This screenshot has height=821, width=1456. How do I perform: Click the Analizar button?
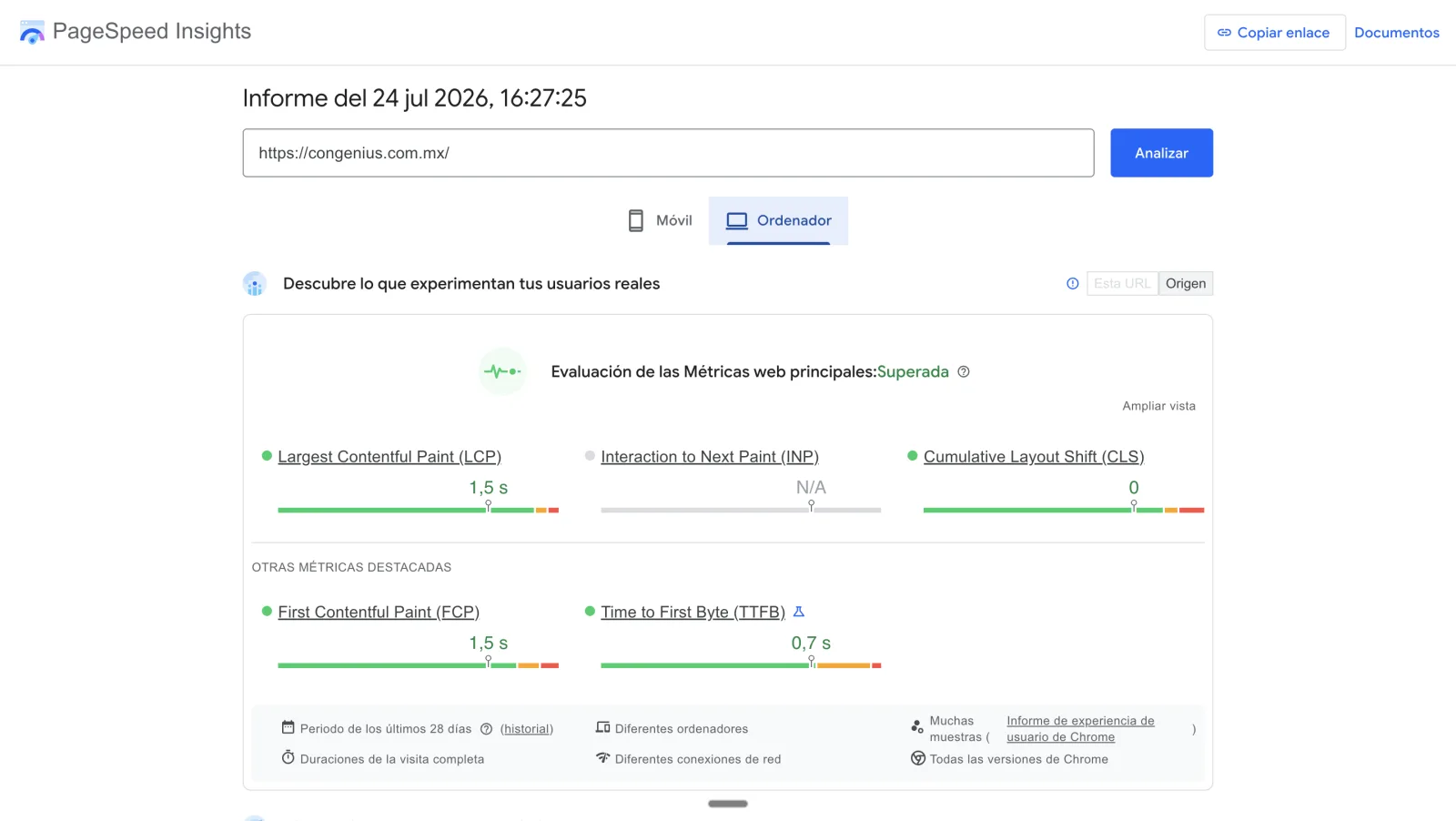1161,153
